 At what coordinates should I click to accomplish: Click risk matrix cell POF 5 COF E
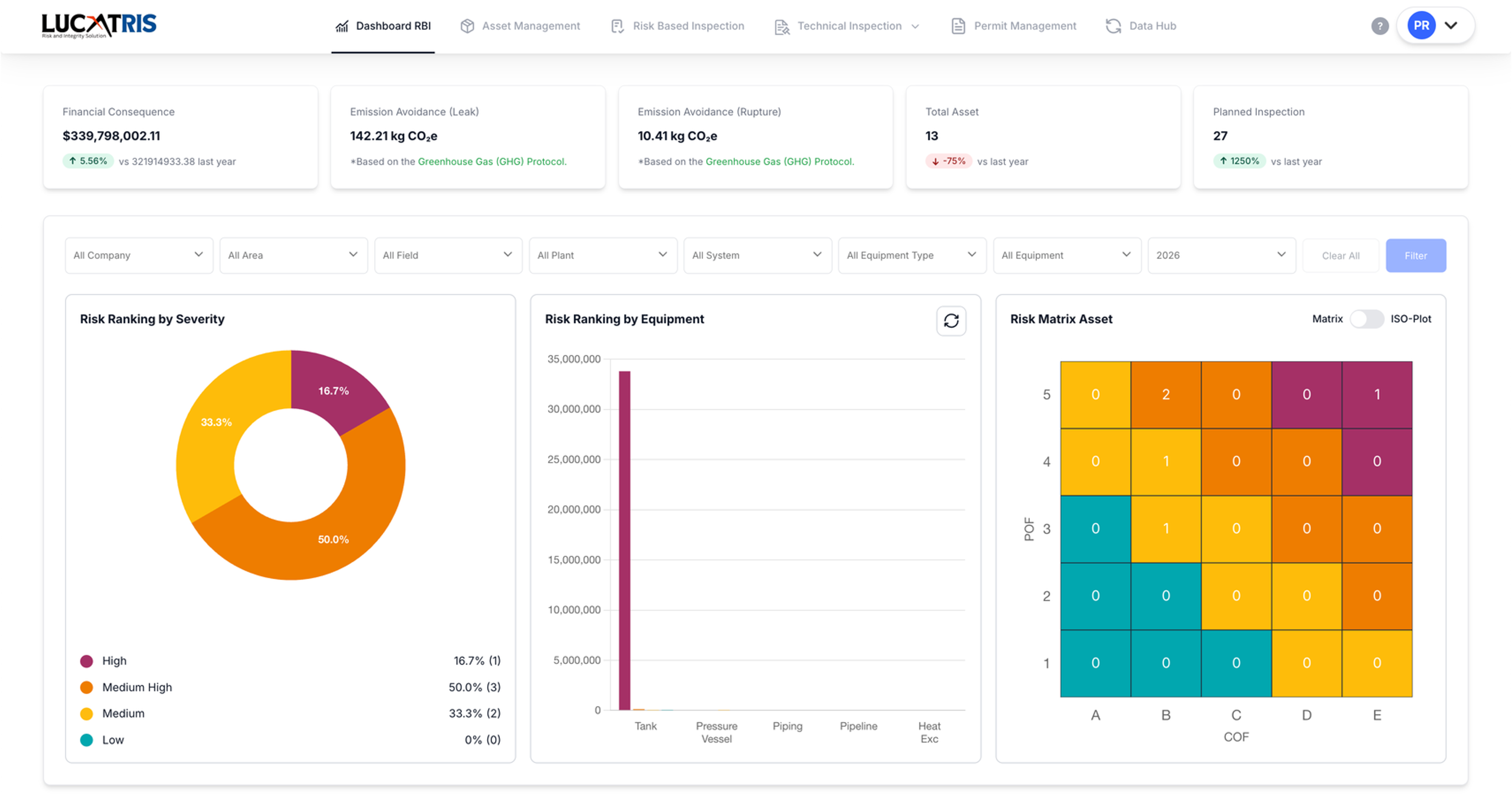[1377, 394]
